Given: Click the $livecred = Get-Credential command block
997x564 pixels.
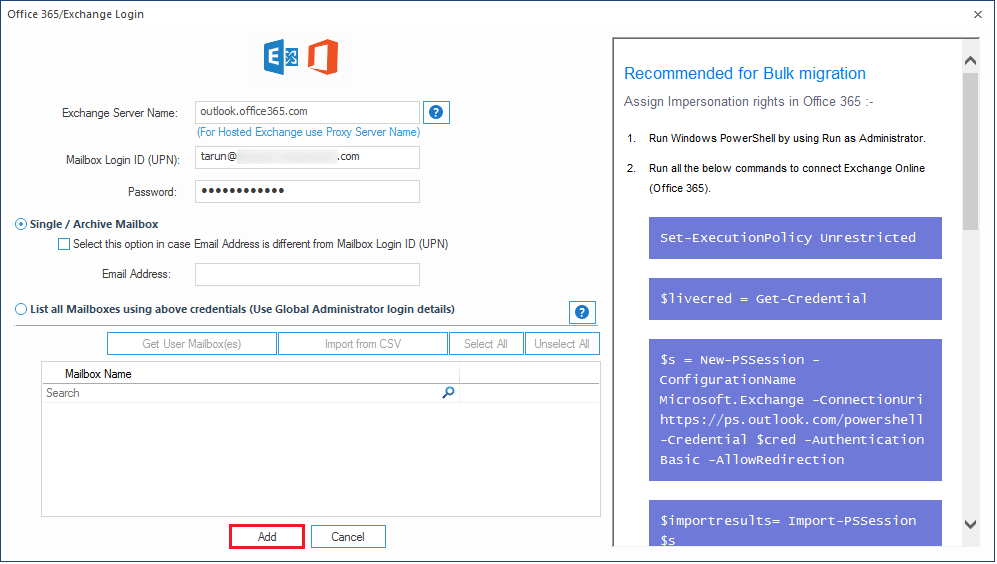Looking at the screenshot, I should click(795, 299).
